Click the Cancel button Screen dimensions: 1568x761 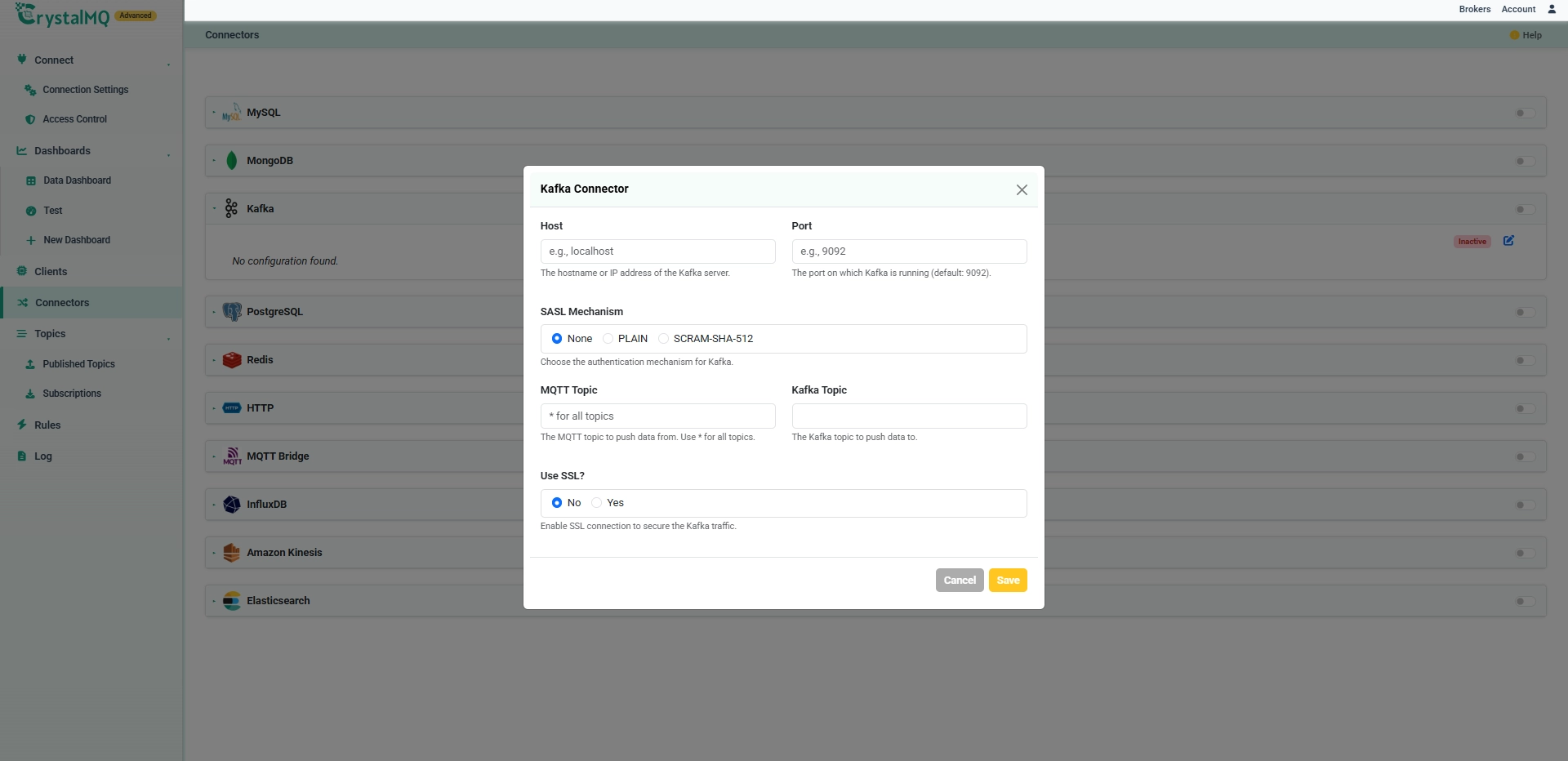point(960,581)
